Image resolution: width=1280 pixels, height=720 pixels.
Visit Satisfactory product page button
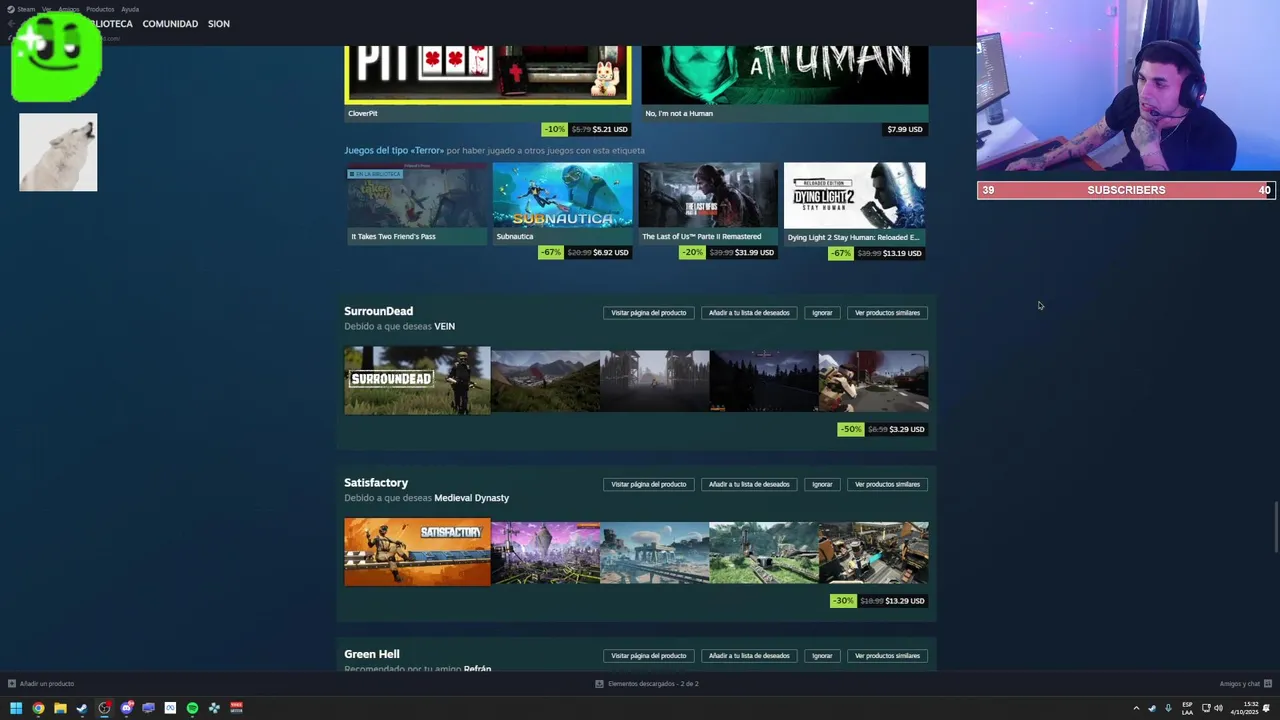tap(649, 484)
